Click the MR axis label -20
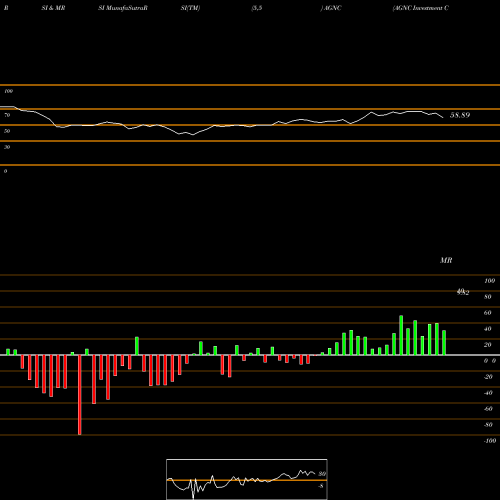This screenshot has height=500, width=500. click(x=488, y=377)
